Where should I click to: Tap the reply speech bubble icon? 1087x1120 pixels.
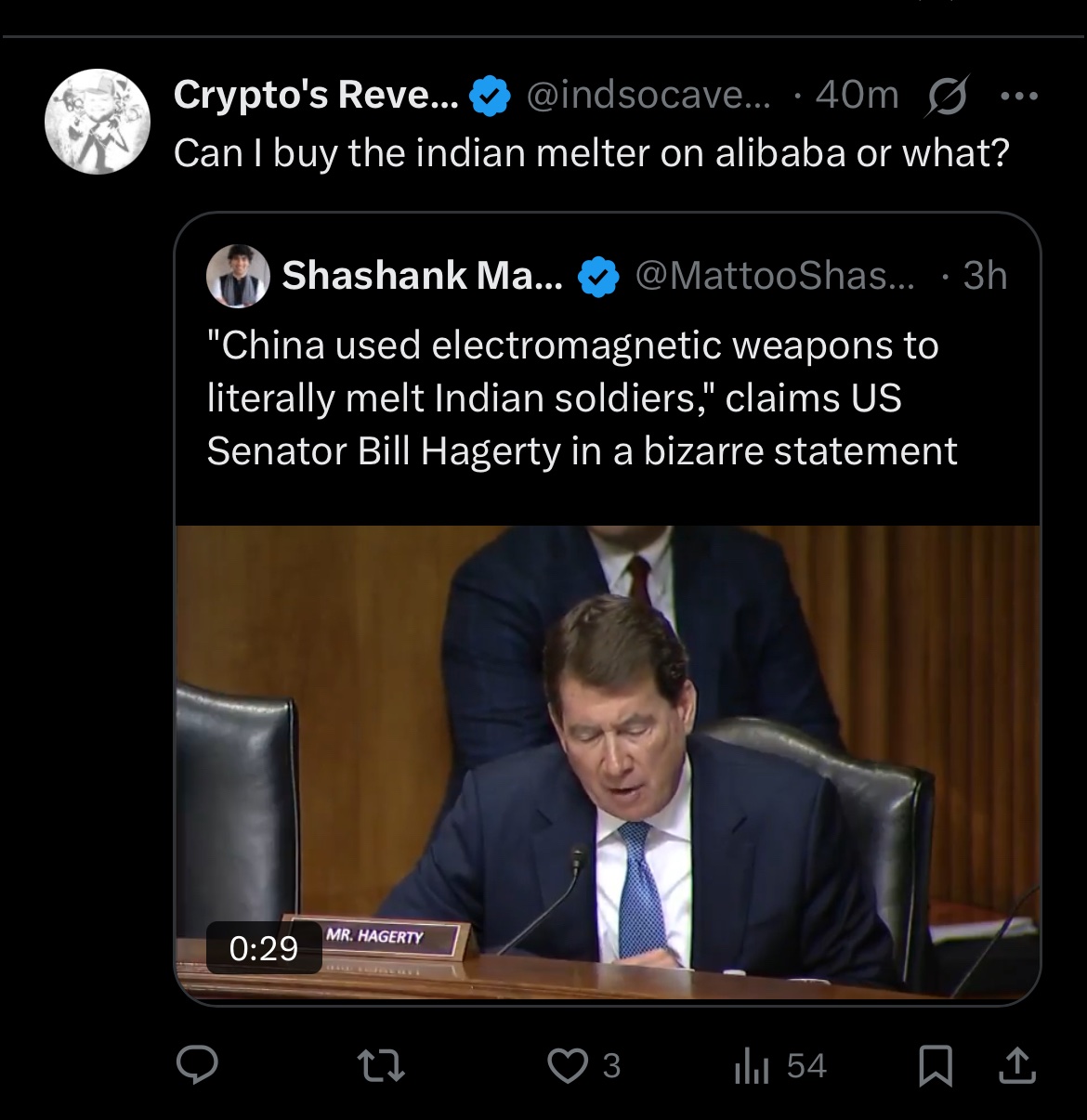197,1065
